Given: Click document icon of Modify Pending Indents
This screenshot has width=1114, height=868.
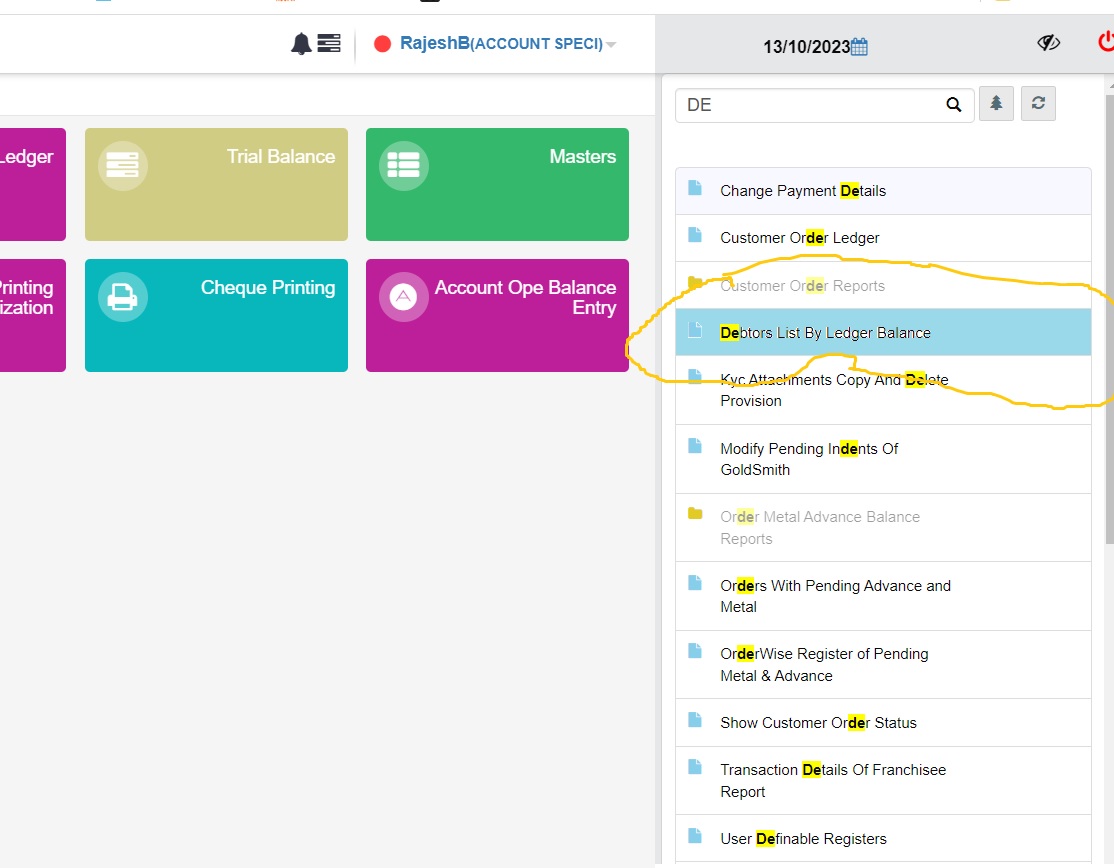Looking at the screenshot, I should tap(695, 445).
